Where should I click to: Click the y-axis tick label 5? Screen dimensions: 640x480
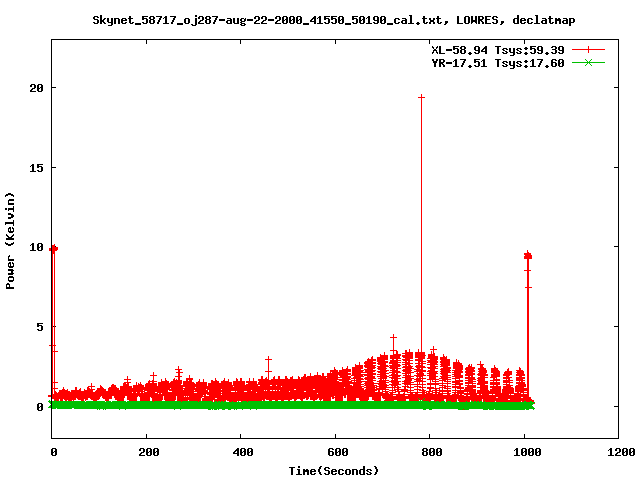pyautogui.click(x=40, y=327)
